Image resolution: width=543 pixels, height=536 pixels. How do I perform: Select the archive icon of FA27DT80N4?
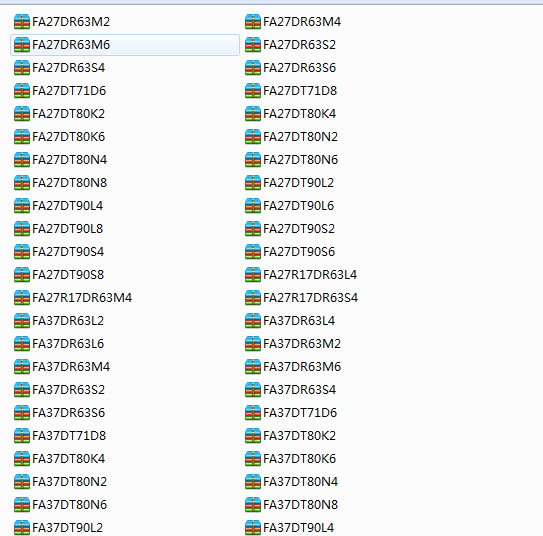22,160
